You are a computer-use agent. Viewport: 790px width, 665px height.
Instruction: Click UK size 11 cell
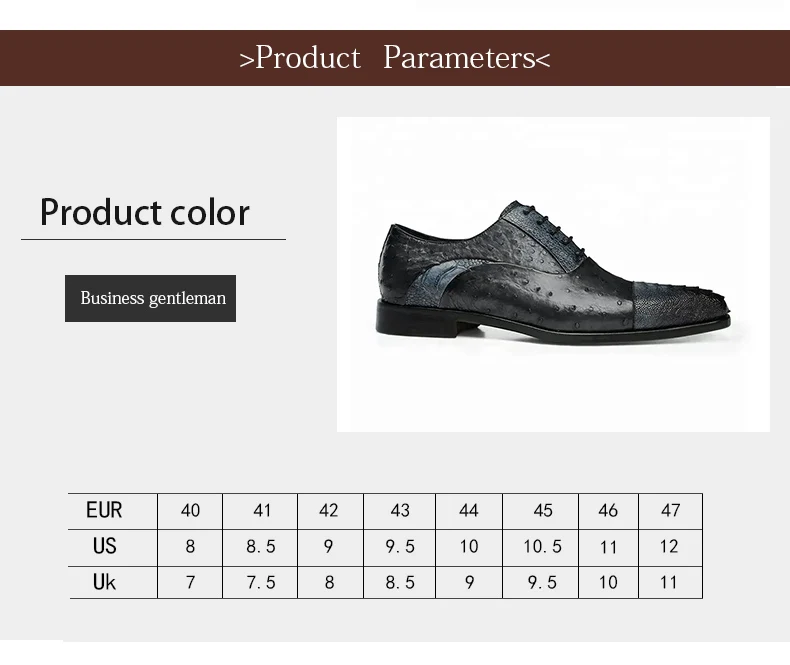pos(669,582)
